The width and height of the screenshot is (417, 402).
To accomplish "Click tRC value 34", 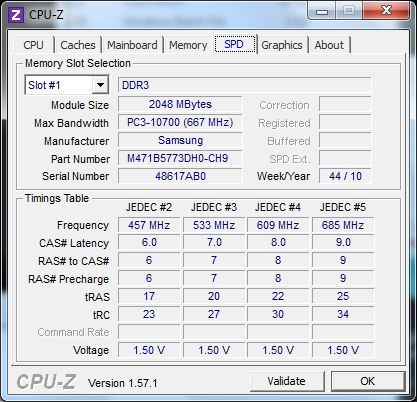I will [x=343, y=314].
